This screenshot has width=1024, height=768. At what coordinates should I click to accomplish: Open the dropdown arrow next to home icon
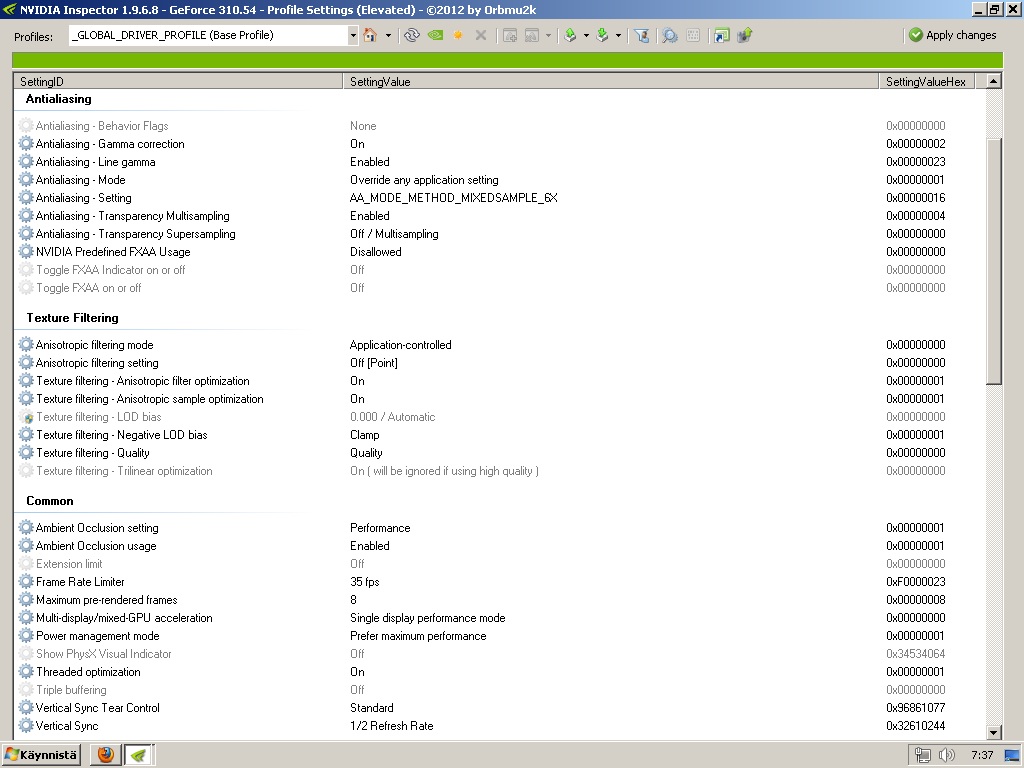click(x=388, y=35)
